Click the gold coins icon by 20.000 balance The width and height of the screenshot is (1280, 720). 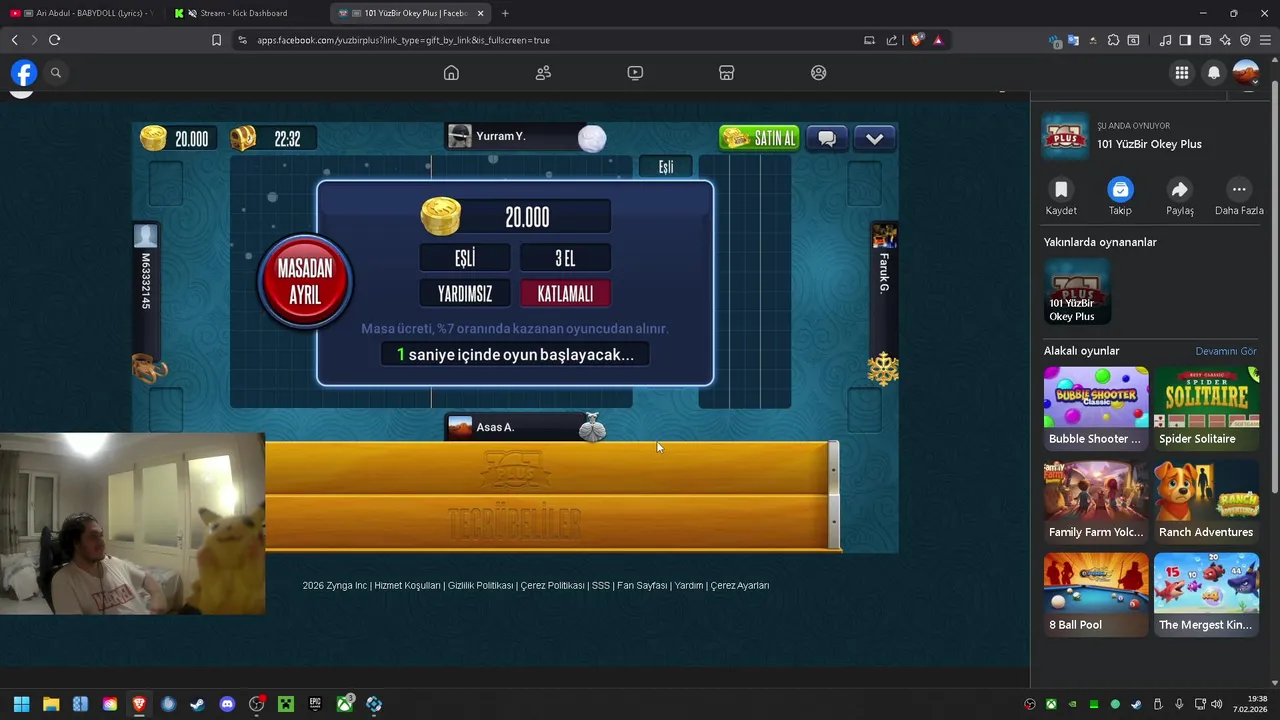tap(153, 138)
